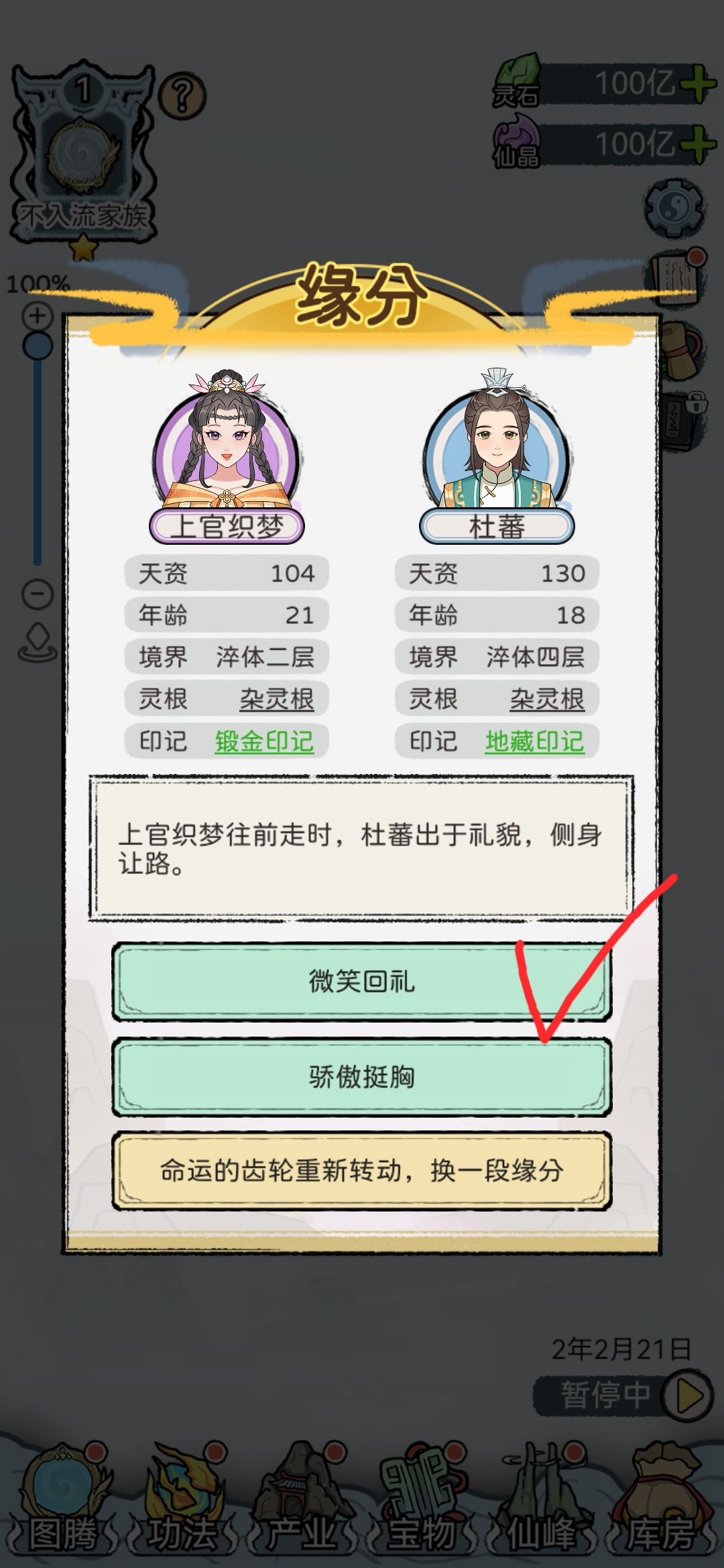Reroll with 换一段缘分 button
724x1568 pixels.
[361, 1171]
